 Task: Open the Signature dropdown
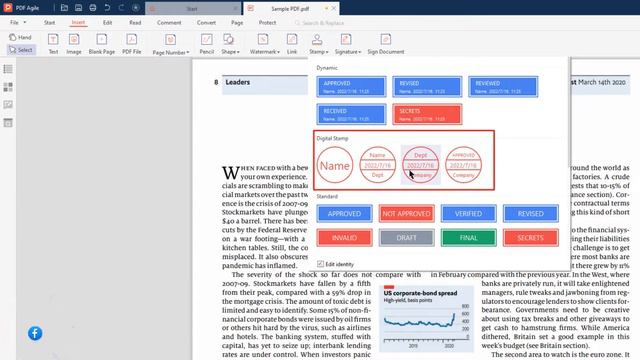click(x=348, y=44)
